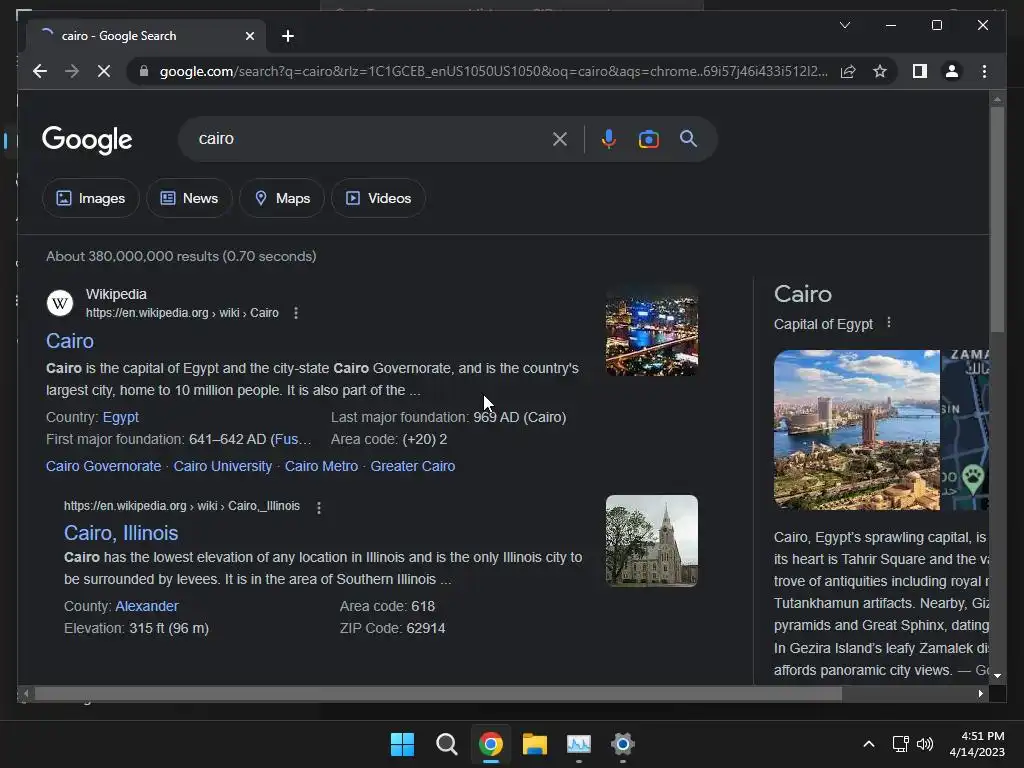Viewport: 1024px width, 768px height.
Task: Open more options for Cairo, Illinois result
Action: [x=319, y=507]
